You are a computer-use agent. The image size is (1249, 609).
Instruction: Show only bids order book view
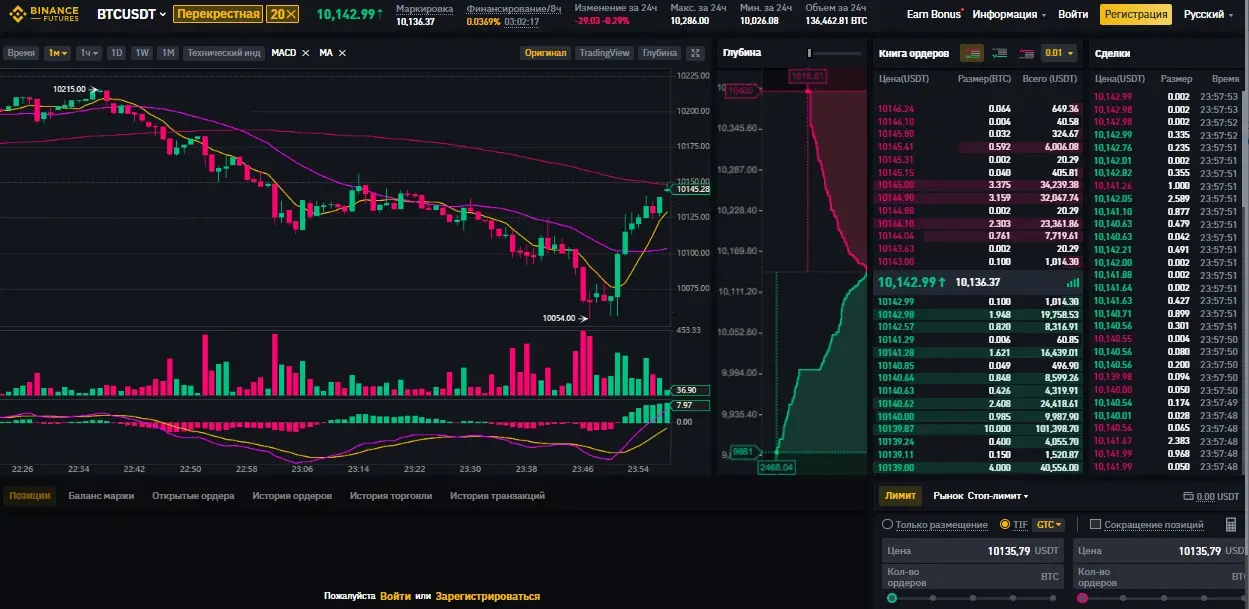tap(998, 53)
